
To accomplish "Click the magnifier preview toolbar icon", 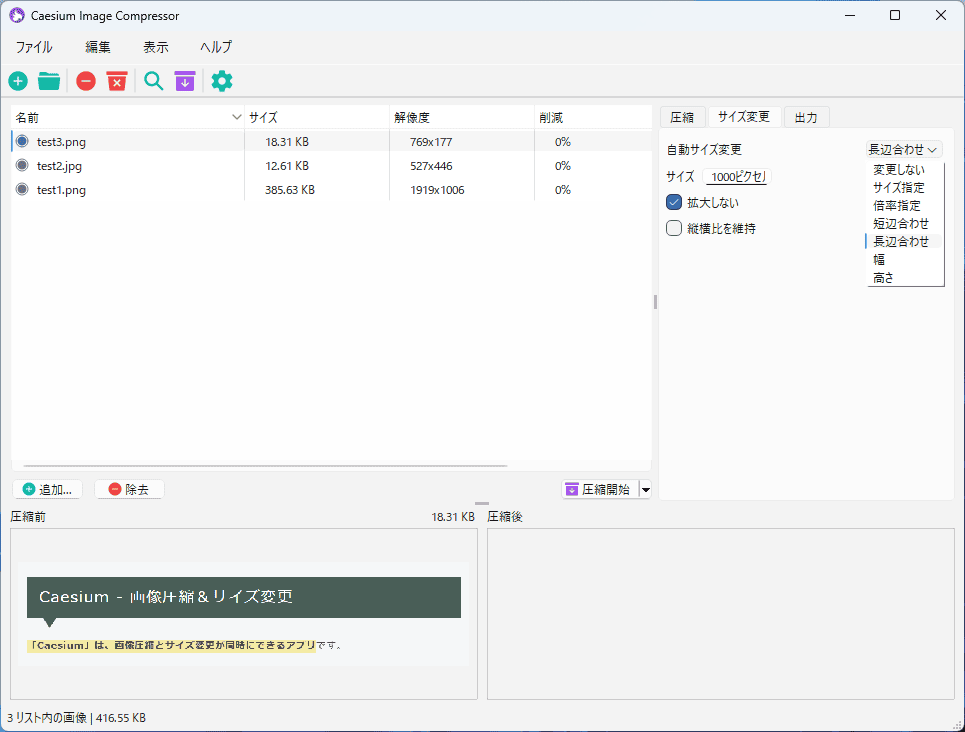I will click(x=153, y=81).
